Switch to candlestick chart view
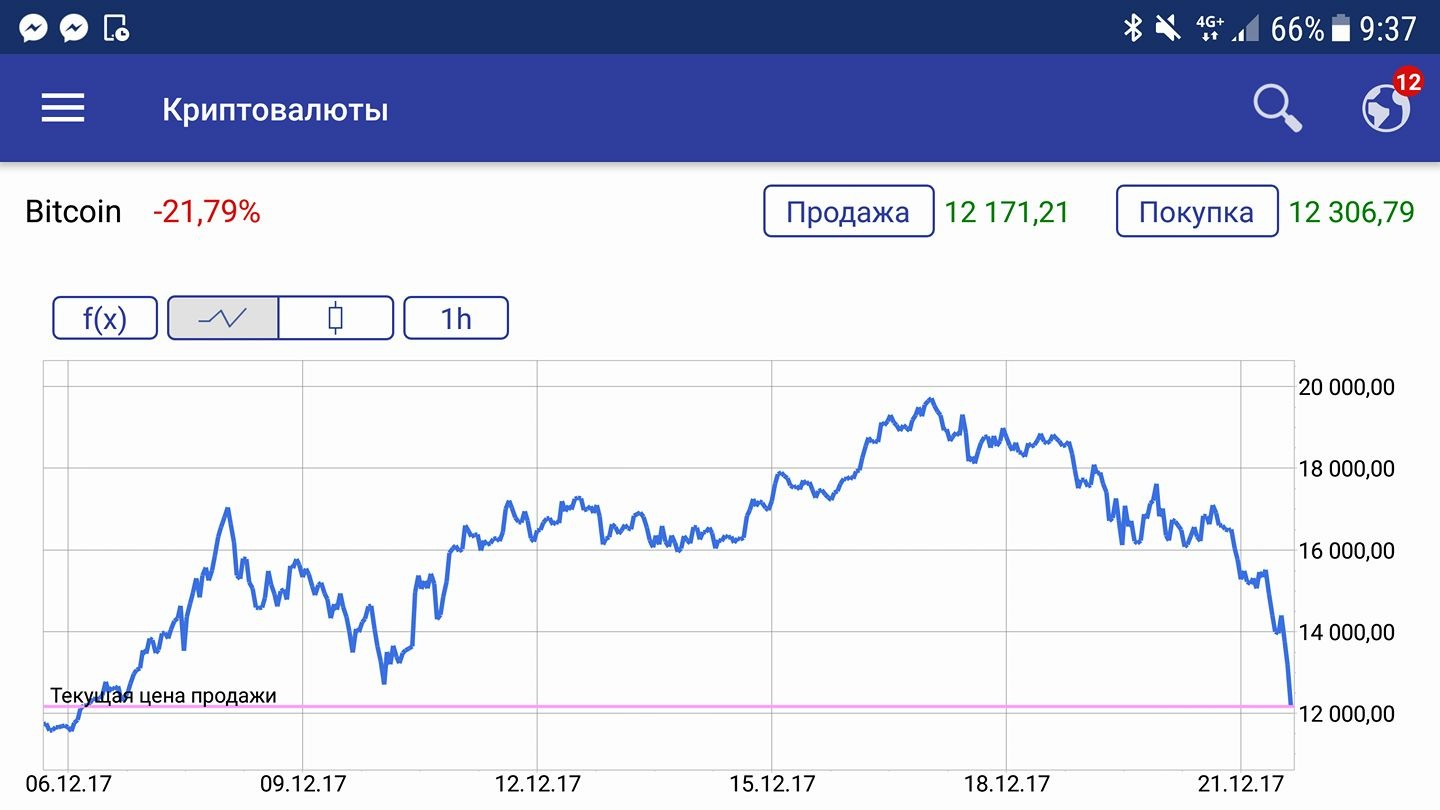1440x810 pixels. tap(335, 318)
